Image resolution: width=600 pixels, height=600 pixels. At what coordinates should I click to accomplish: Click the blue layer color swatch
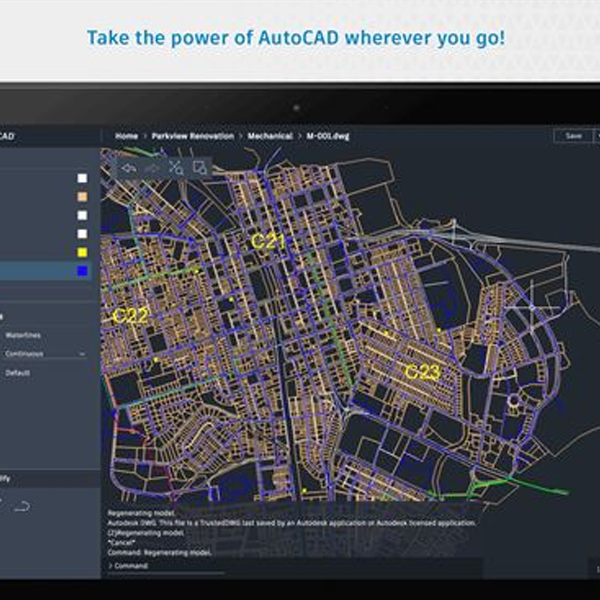[82, 271]
